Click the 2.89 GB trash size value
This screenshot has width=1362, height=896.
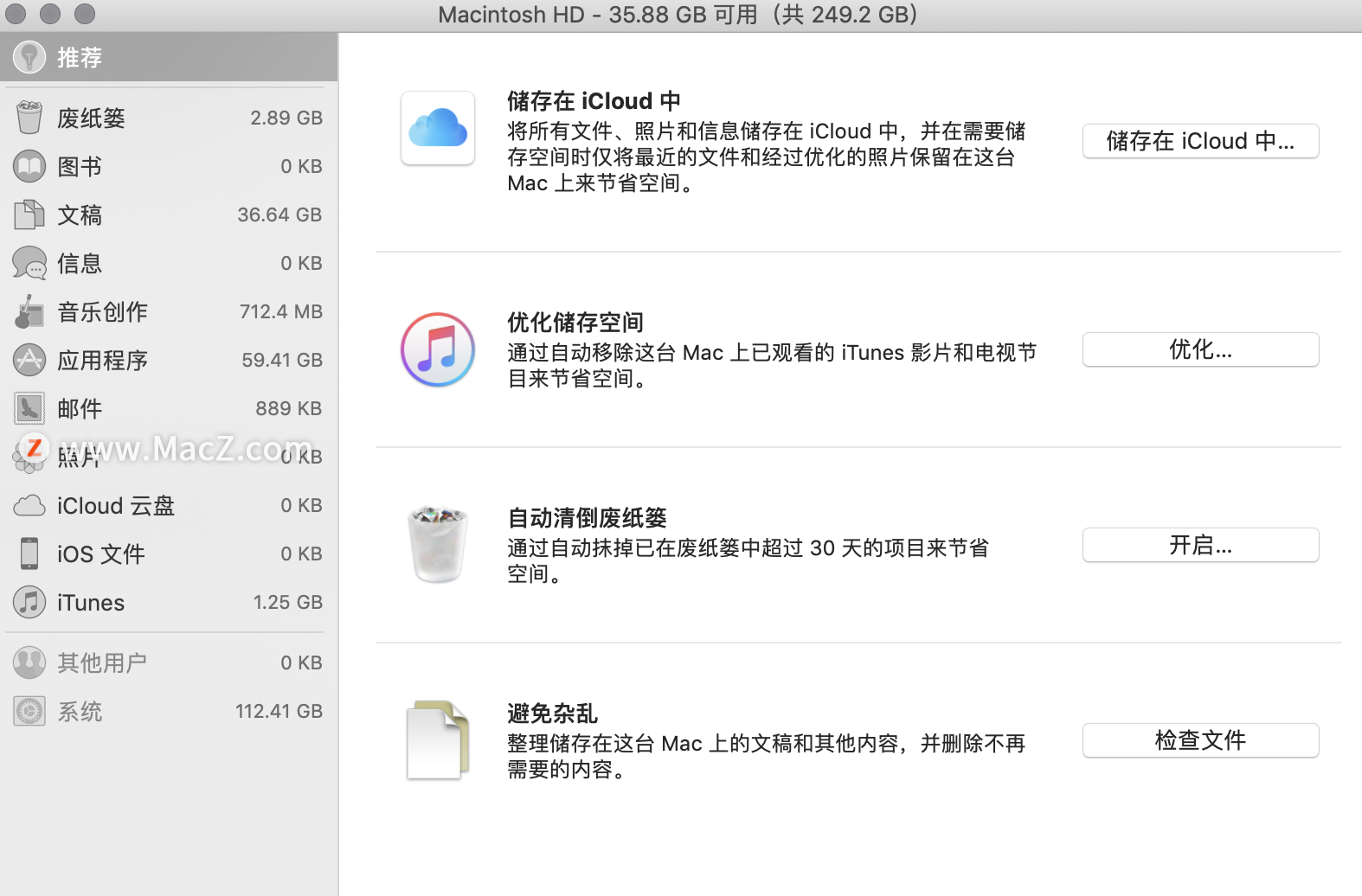[x=286, y=118]
